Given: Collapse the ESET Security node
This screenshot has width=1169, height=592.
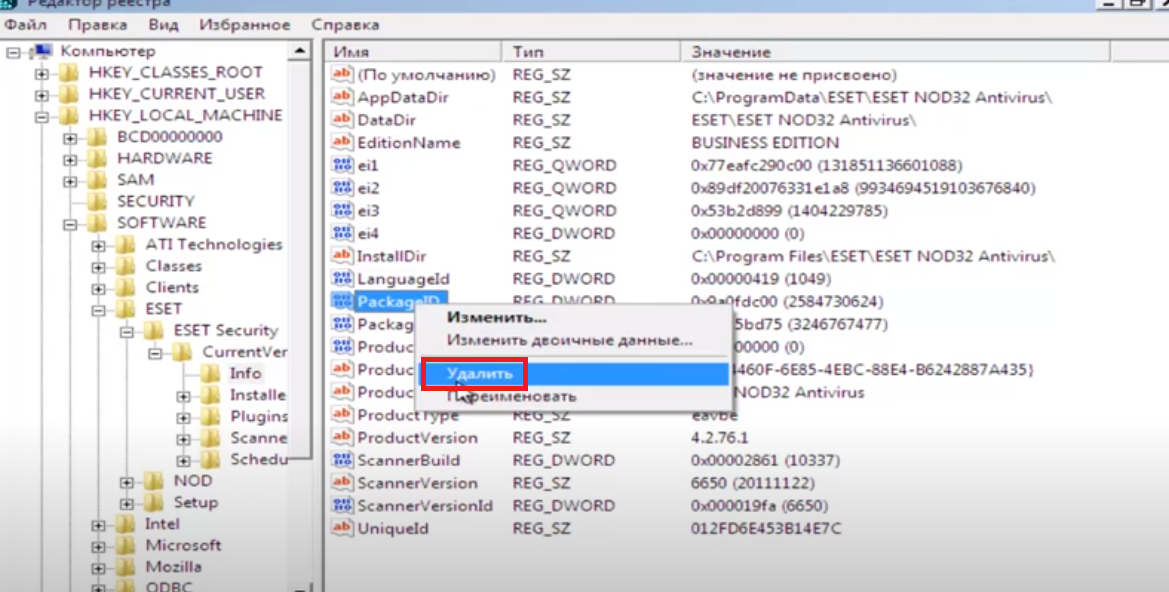Looking at the screenshot, I should coord(127,332).
